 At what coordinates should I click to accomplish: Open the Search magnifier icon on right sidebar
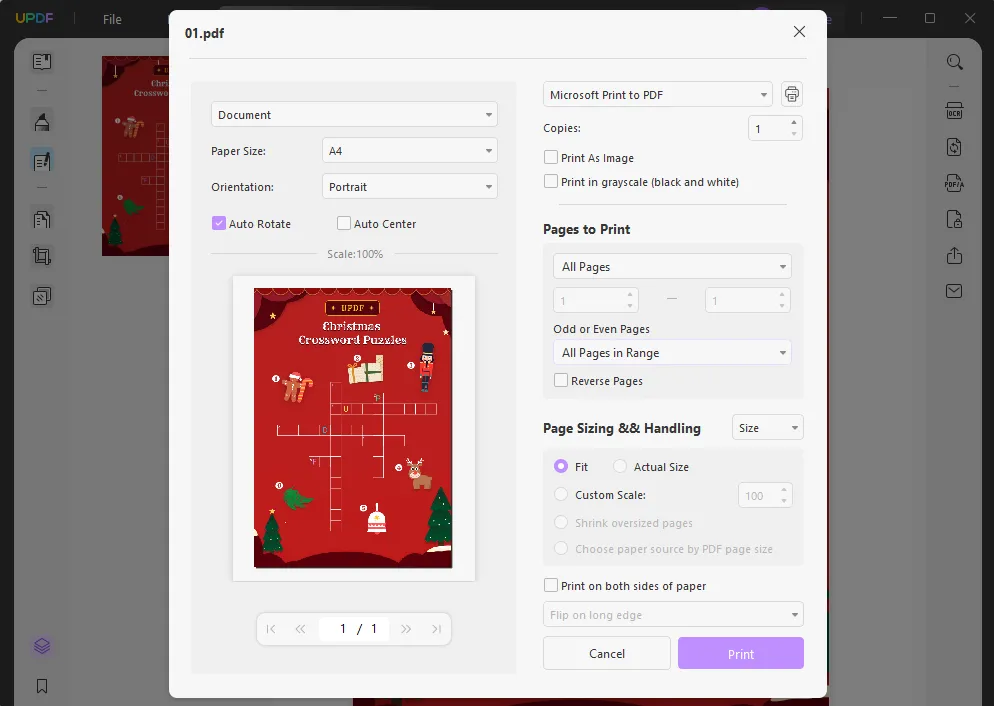[955, 62]
